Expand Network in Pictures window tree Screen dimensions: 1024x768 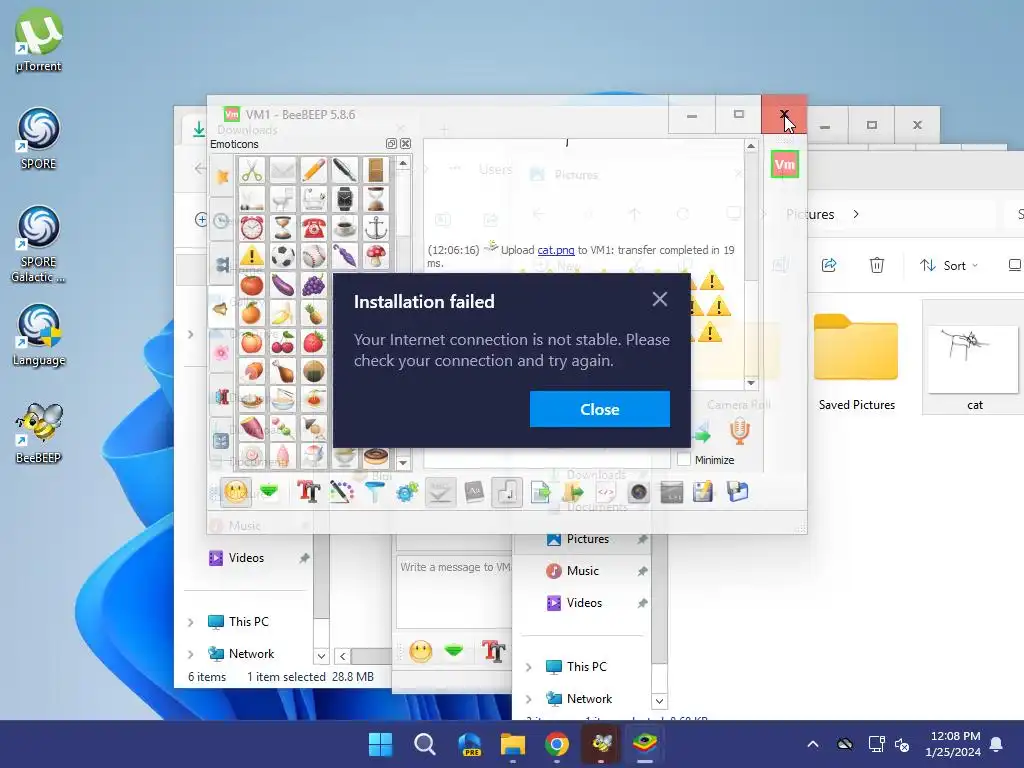click(529, 699)
